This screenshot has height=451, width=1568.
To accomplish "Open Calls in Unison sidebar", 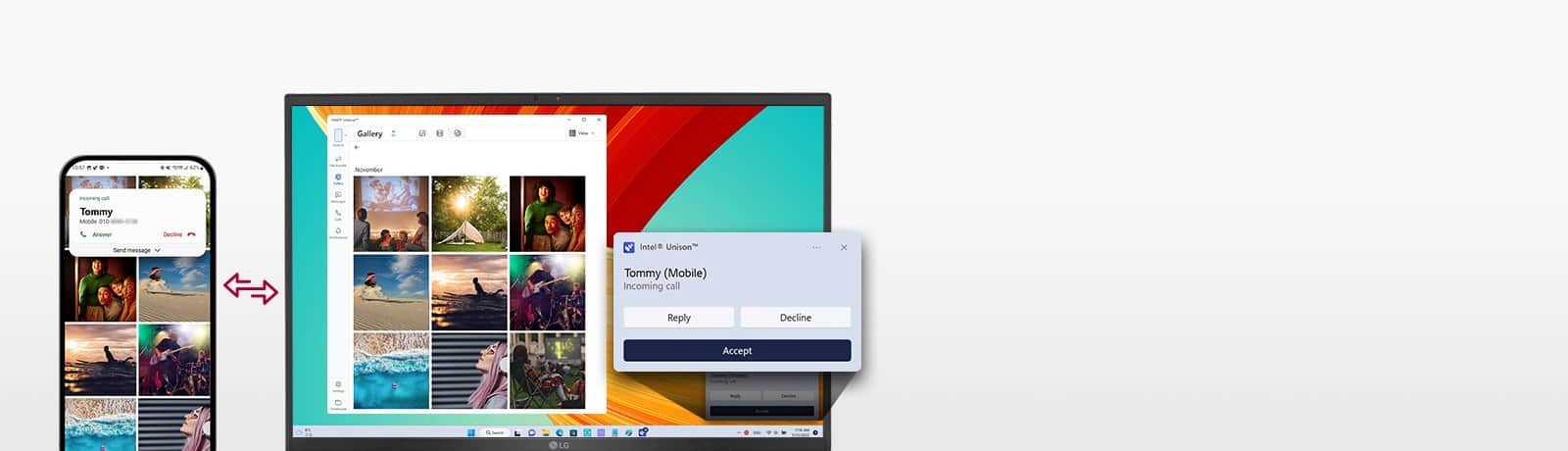I will click(x=338, y=215).
